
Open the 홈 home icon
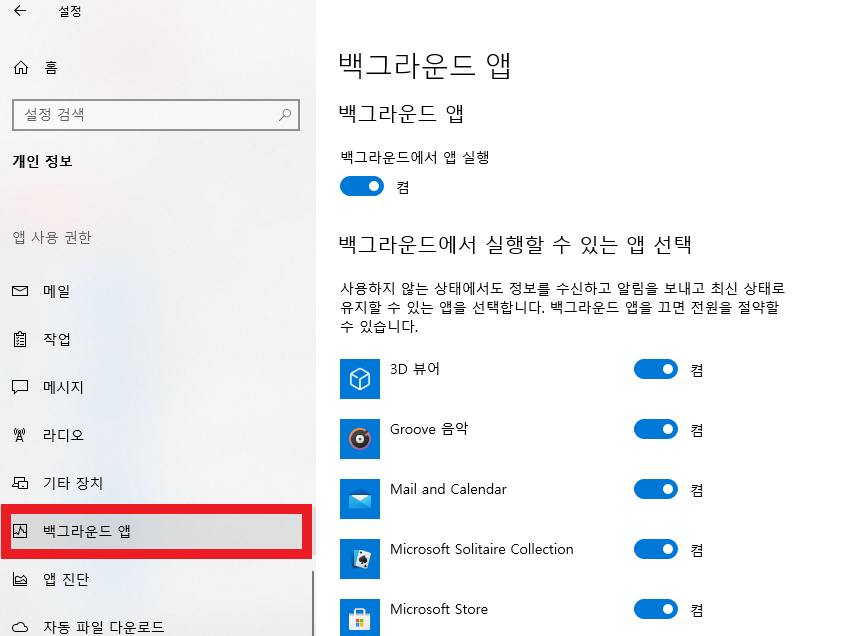[x=21, y=67]
